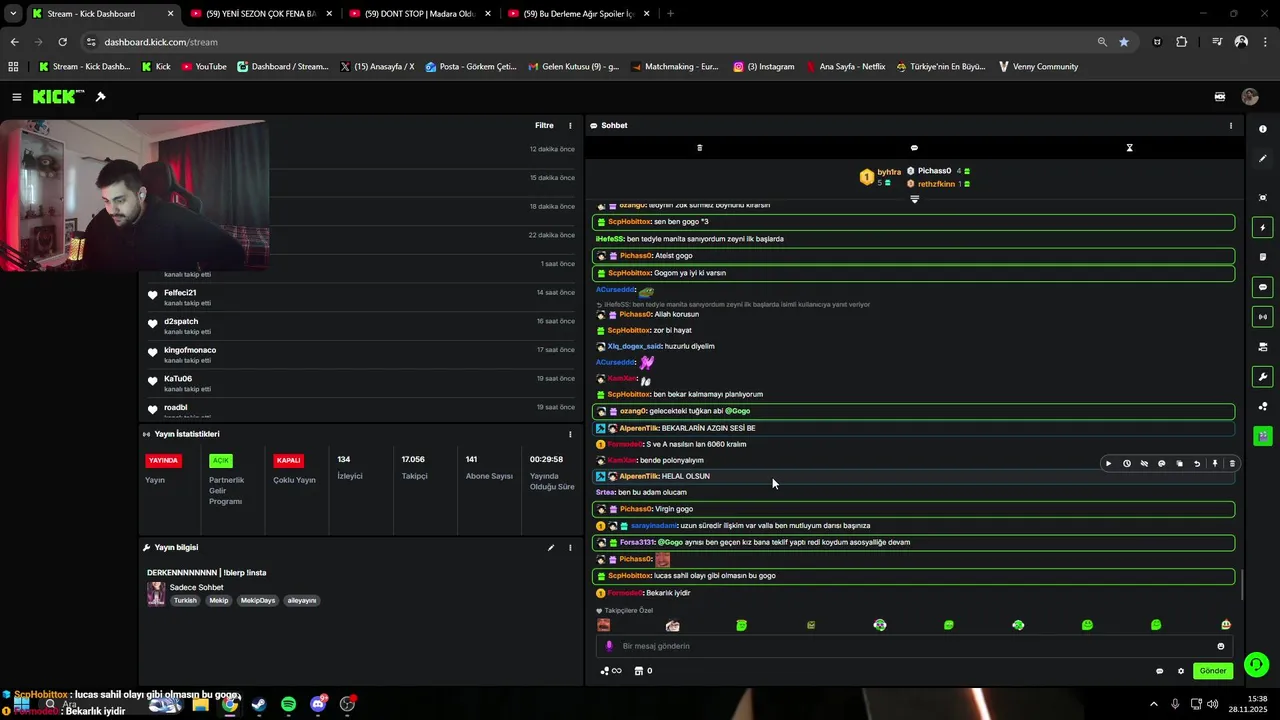Click the MekipOays tag
Viewport: 1280px width, 720px height.
click(257, 601)
